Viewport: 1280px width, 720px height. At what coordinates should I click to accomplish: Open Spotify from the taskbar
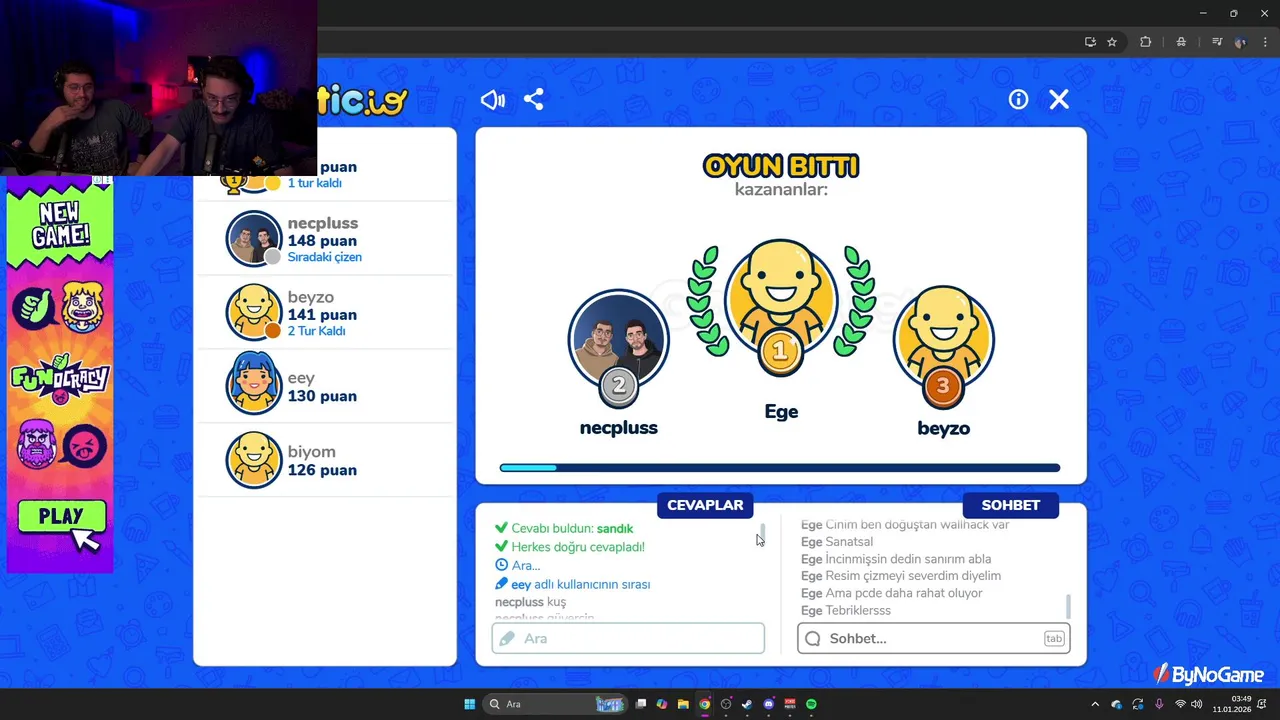coord(811,704)
